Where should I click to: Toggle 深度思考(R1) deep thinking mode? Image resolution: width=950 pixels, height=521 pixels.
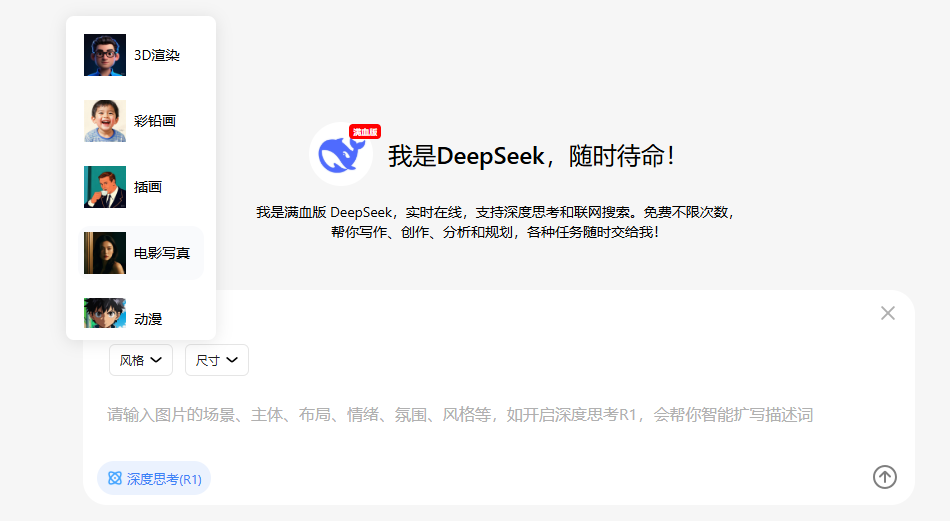(154, 479)
